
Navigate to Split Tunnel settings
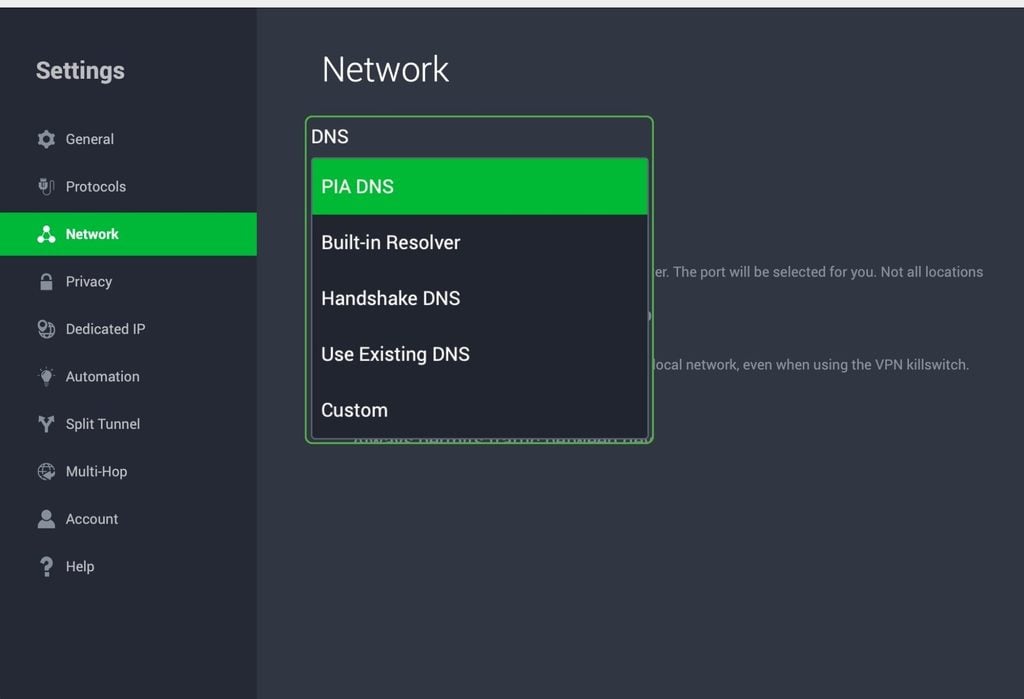pos(128,425)
